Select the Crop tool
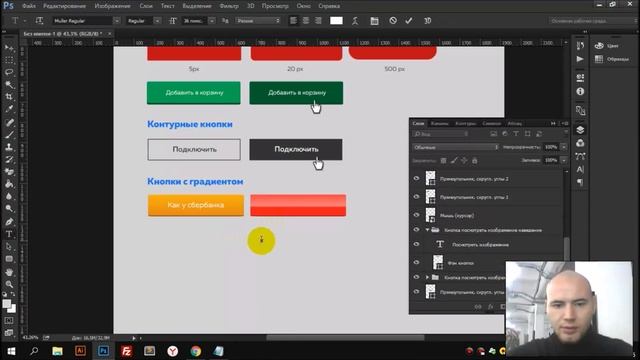This screenshot has height=360, width=640. (x=9, y=97)
